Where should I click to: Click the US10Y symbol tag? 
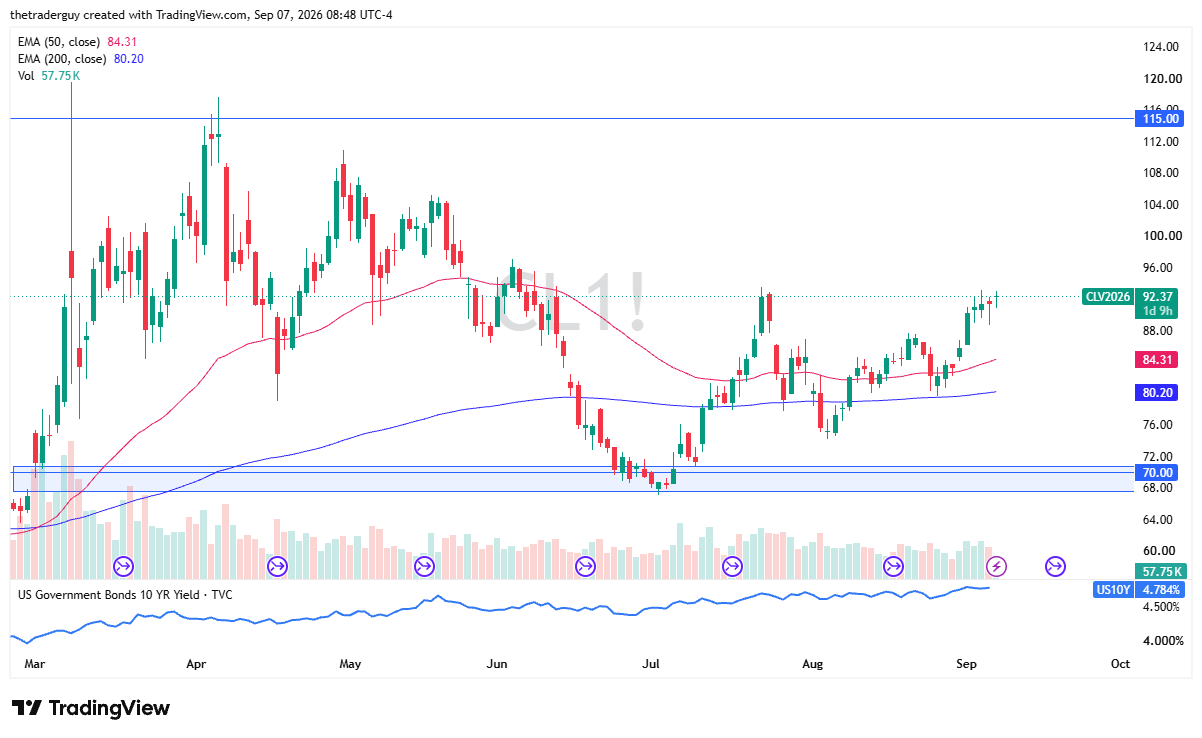tap(1115, 590)
